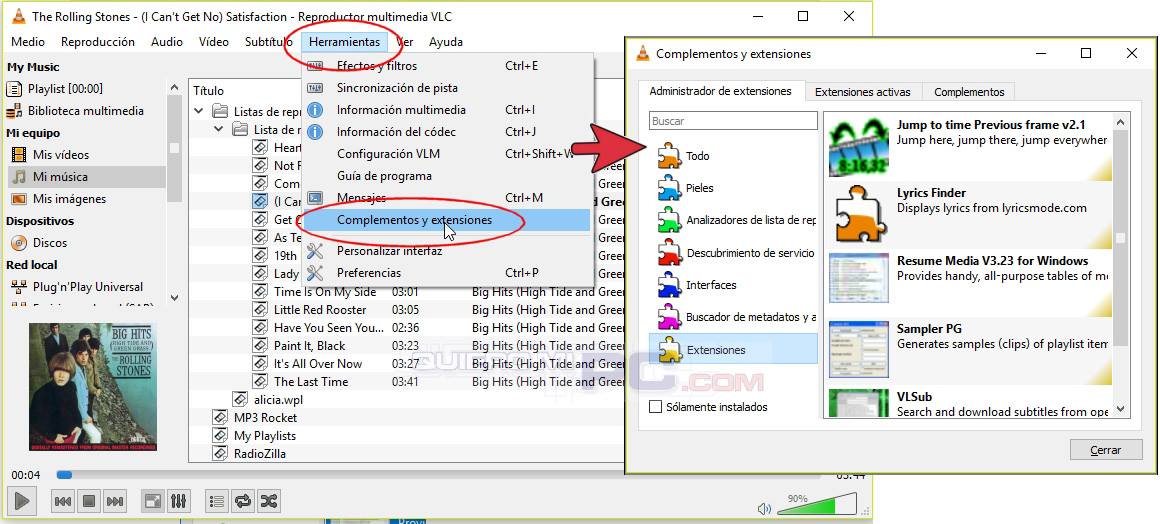Choose Personalizar interfaz menu entry

(x=448, y=251)
